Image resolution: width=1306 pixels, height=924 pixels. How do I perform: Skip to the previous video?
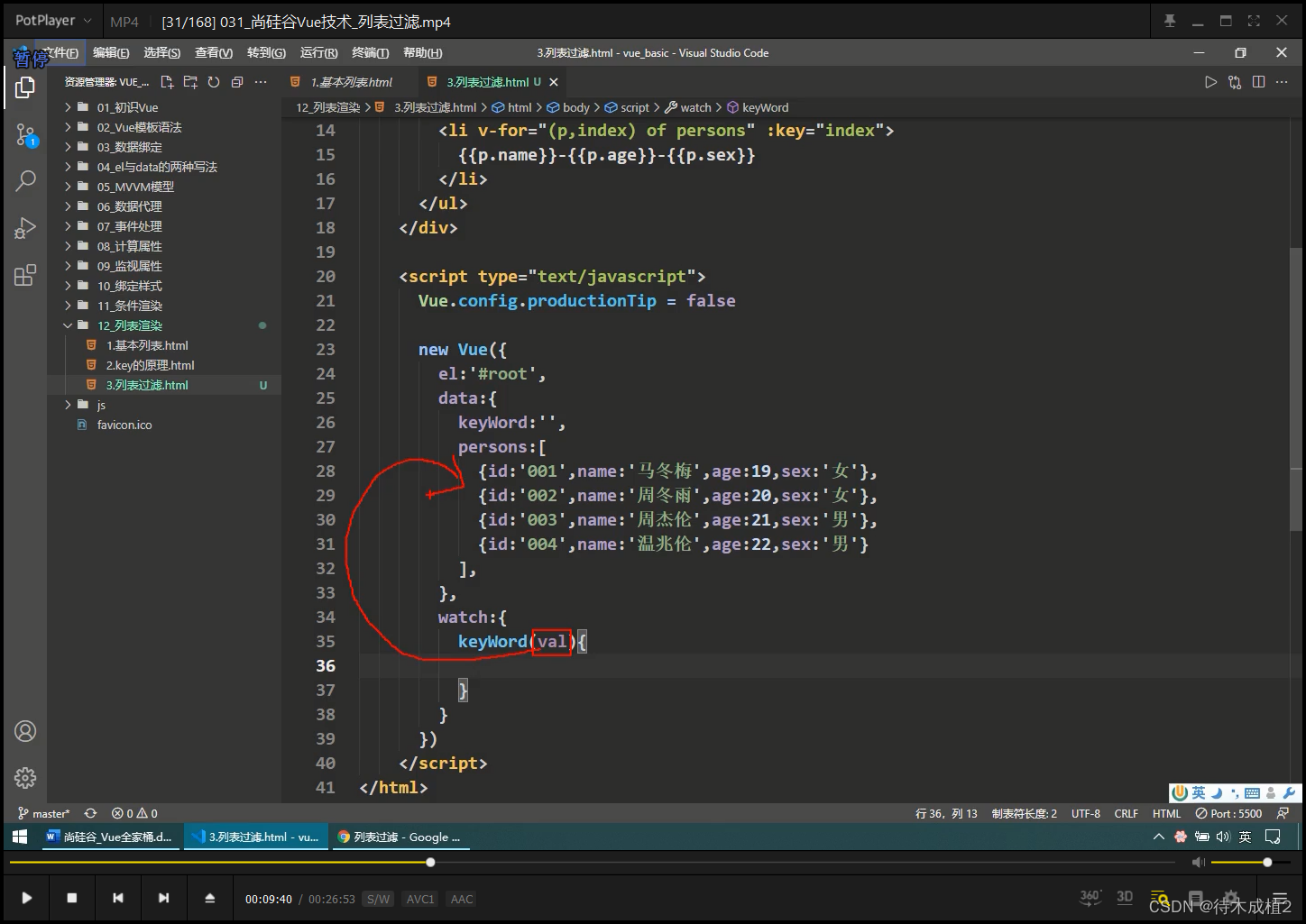118,898
